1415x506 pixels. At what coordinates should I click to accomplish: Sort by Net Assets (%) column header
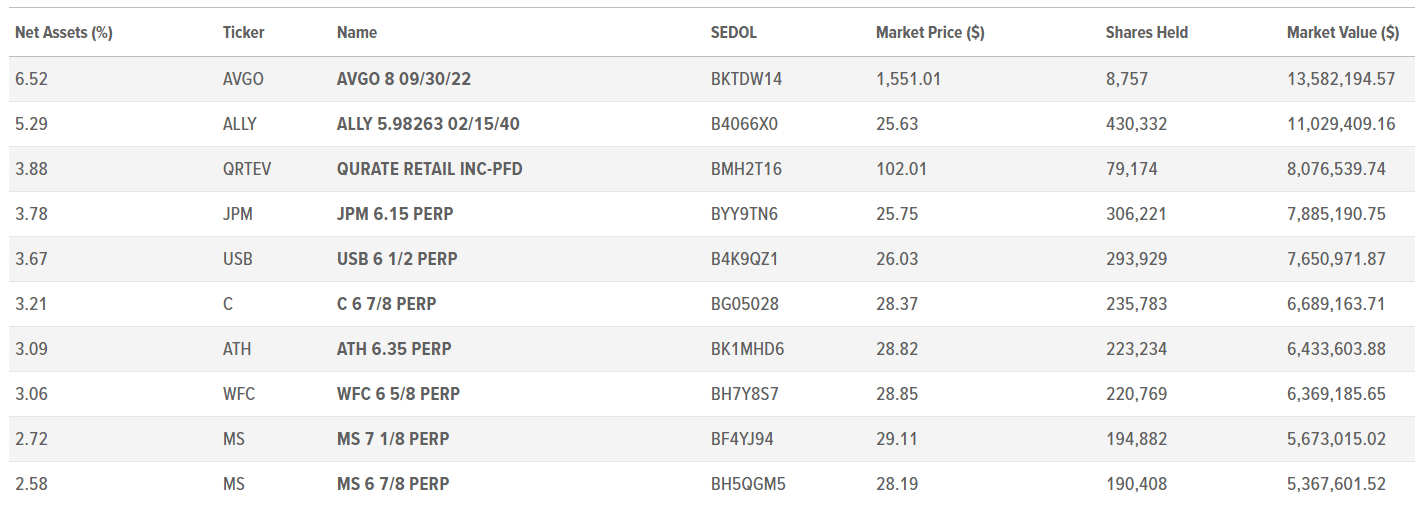(64, 32)
